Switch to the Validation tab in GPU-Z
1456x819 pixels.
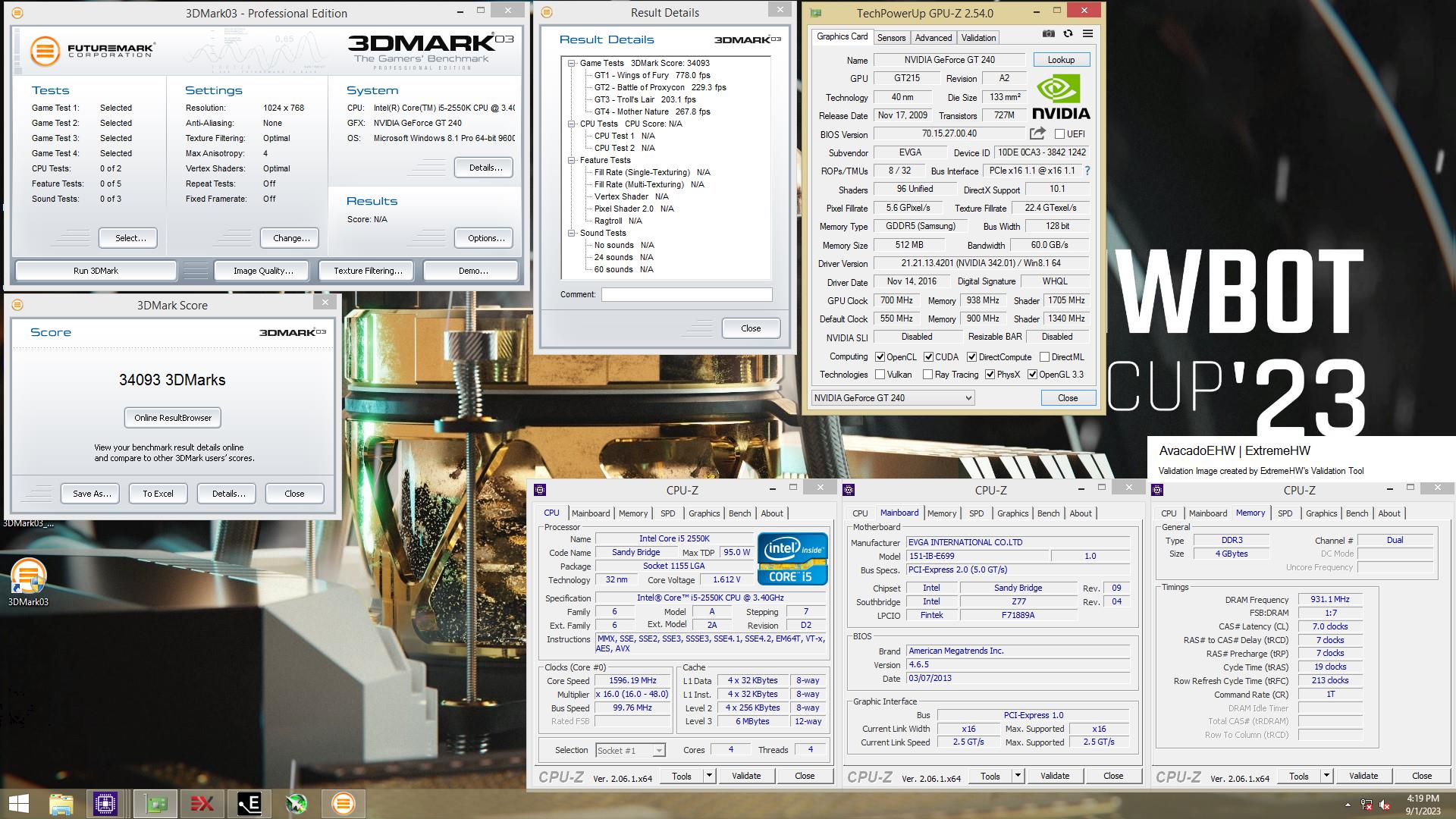[978, 37]
